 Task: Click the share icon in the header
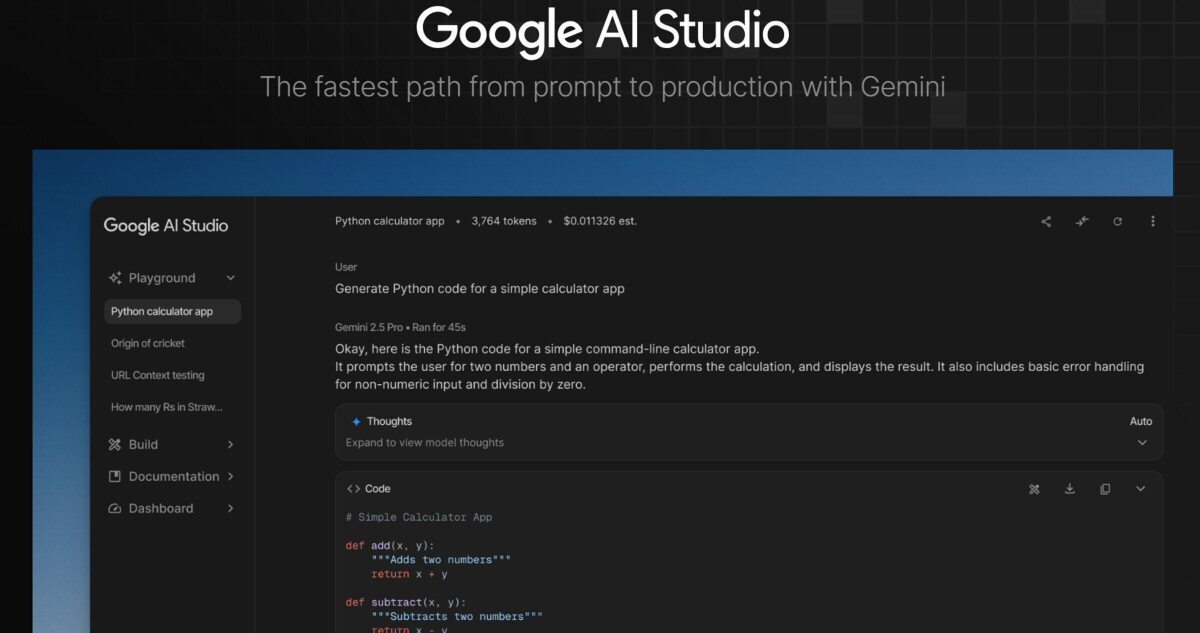click(x=1046, y=222)
